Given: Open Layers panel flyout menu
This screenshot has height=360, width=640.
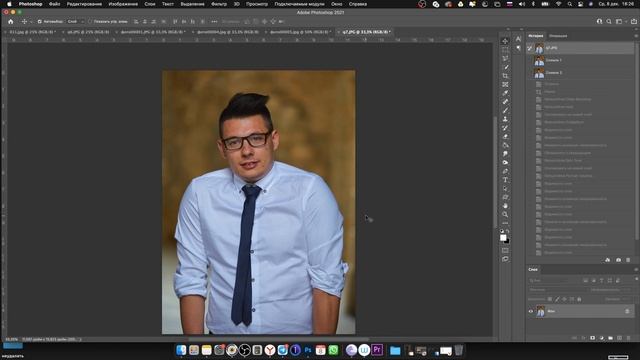Looking at the screenshot, I should tap(636, 269).
